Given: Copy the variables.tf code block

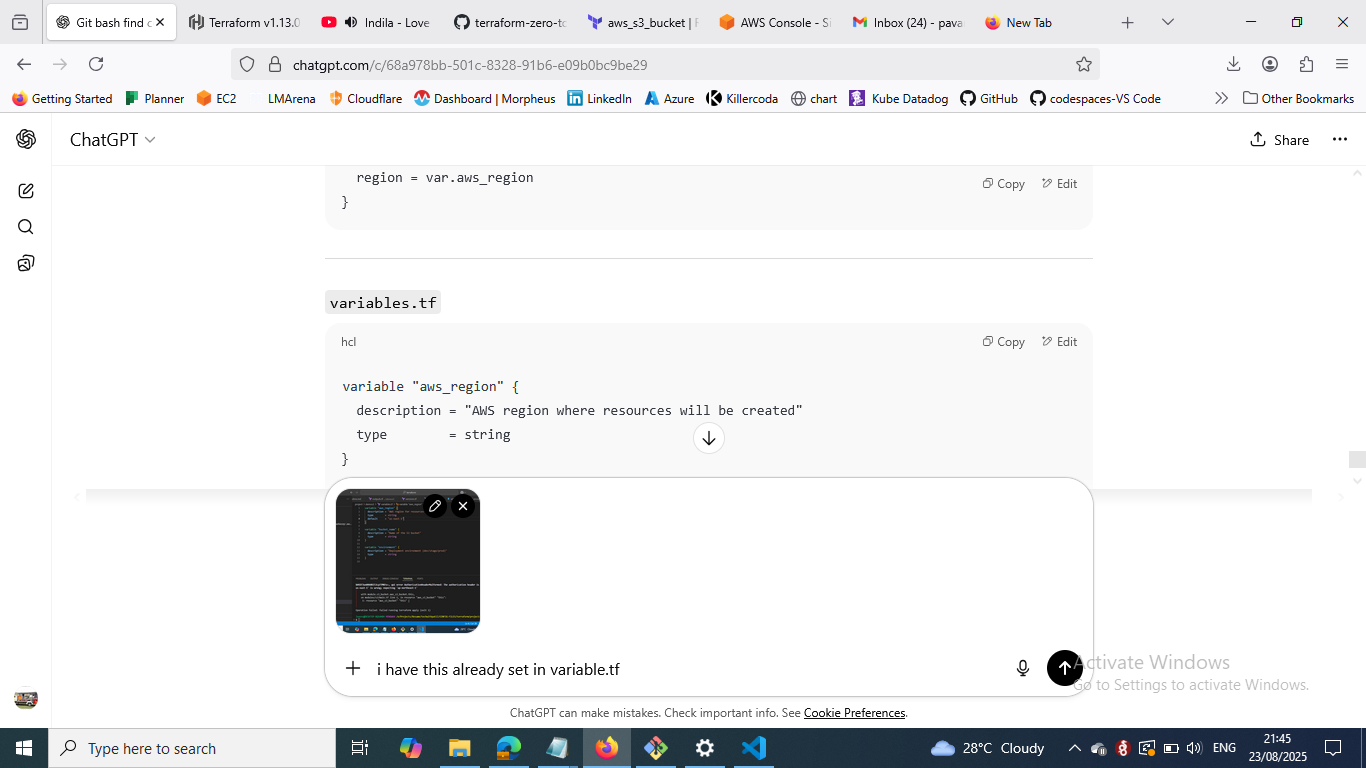Looking at the screenshot, I should tap(1004, 342).
